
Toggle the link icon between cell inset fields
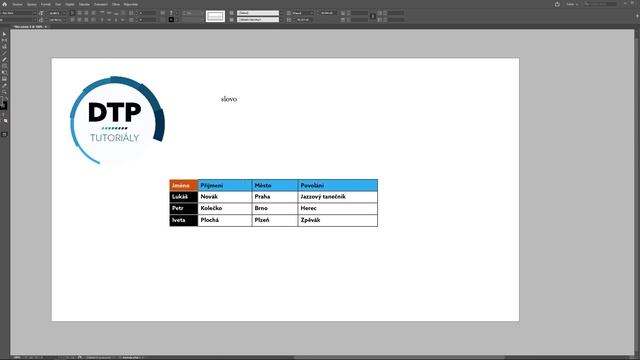373,16
